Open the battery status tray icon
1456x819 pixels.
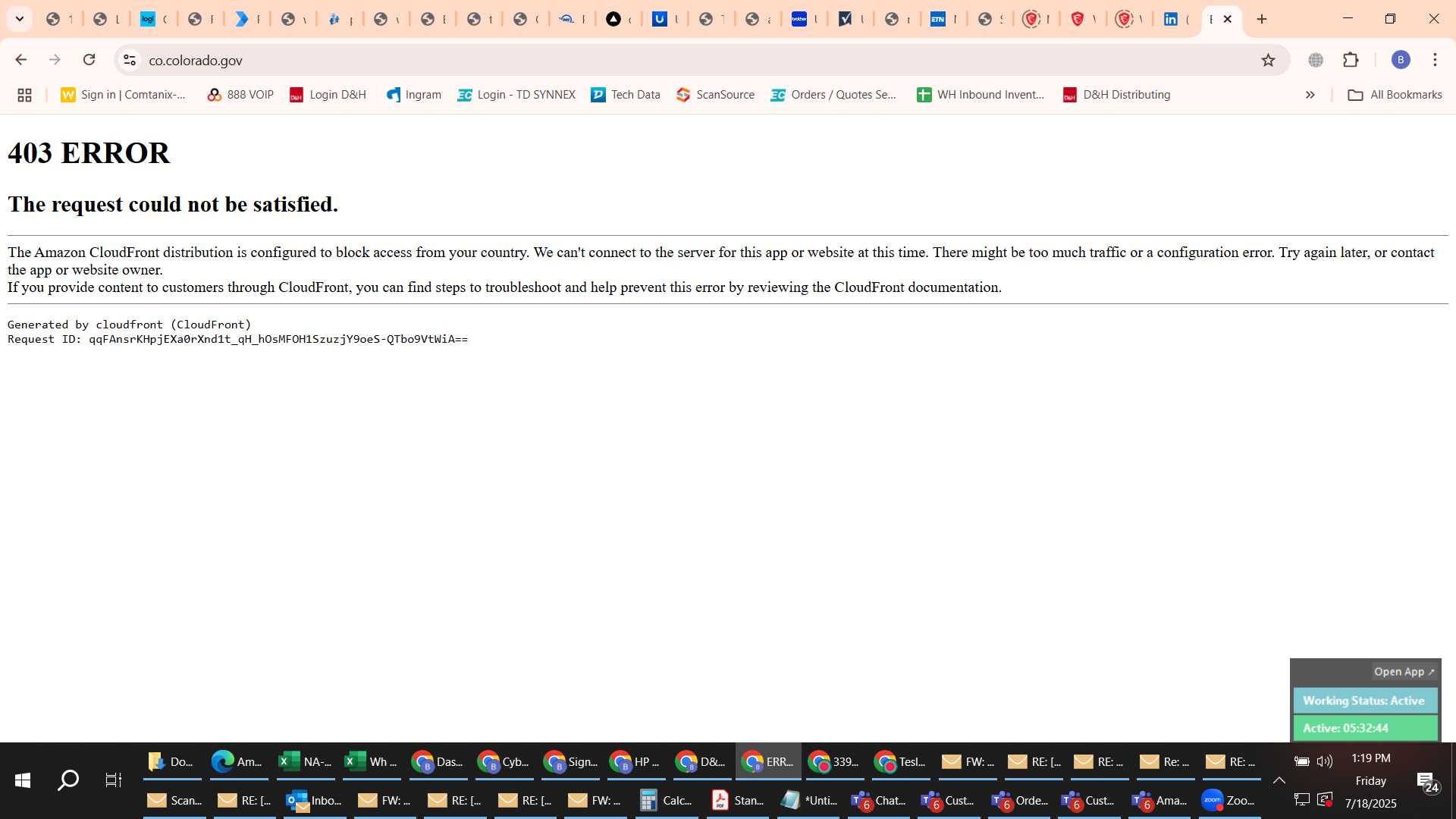[1302, 761]
